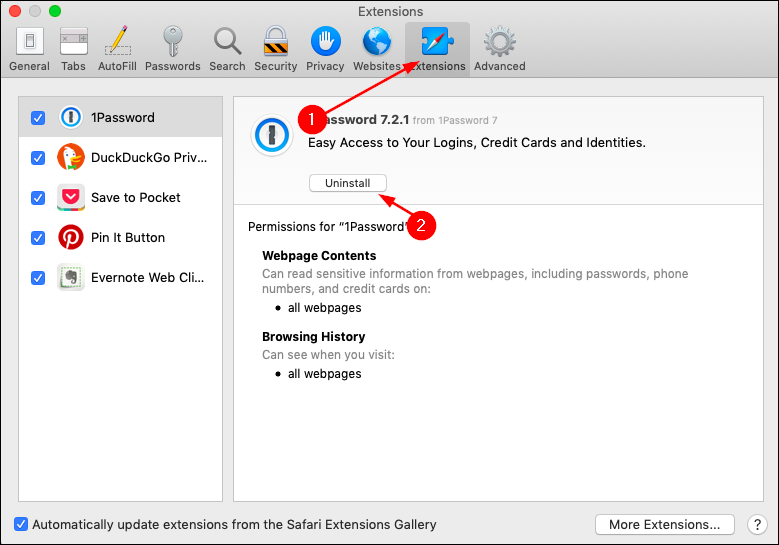Disable the DuckDuckGo extension checkbox
This screenshot has width=779, height=545.
point(38,158)
